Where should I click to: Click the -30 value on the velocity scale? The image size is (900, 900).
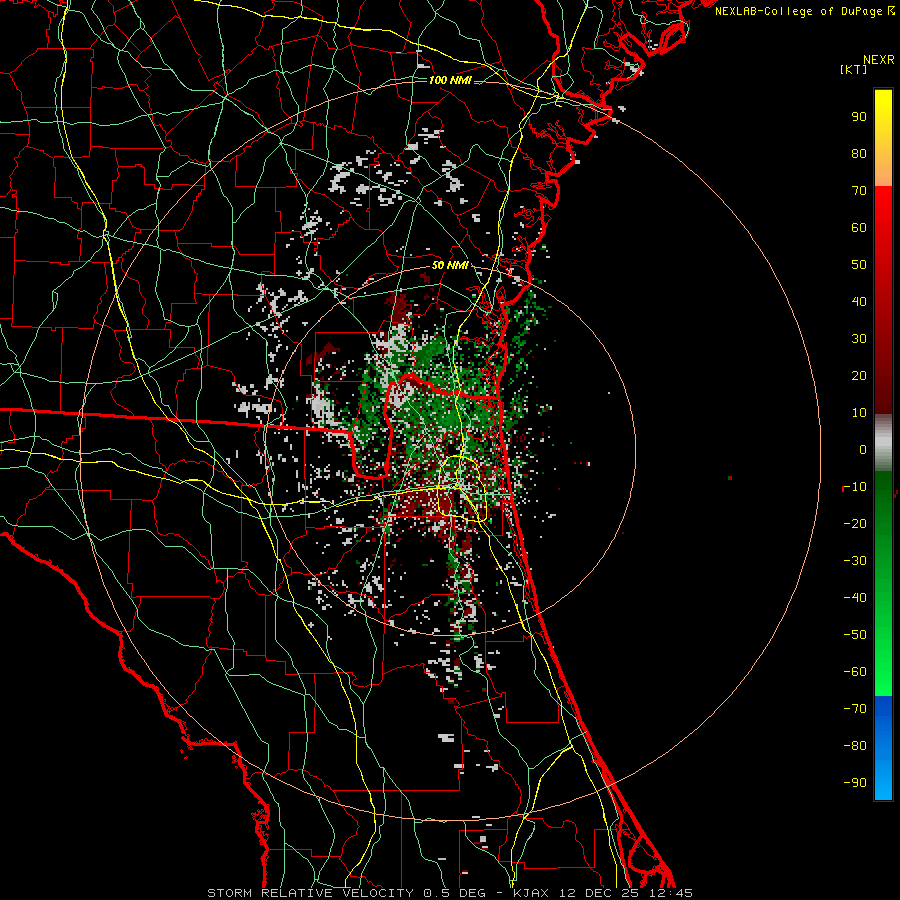point(855,561)
